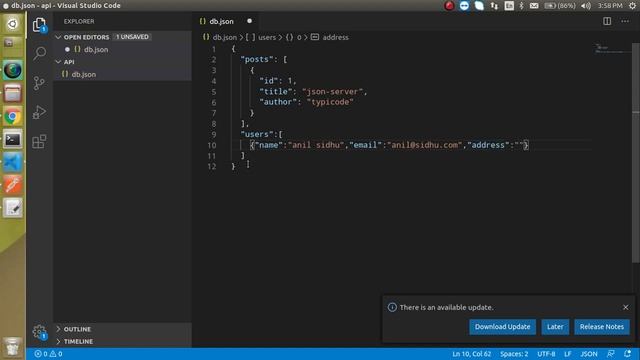Click db.json in the breadcrumb
Viewport: 640px width, 360px height.
[224, 37]
